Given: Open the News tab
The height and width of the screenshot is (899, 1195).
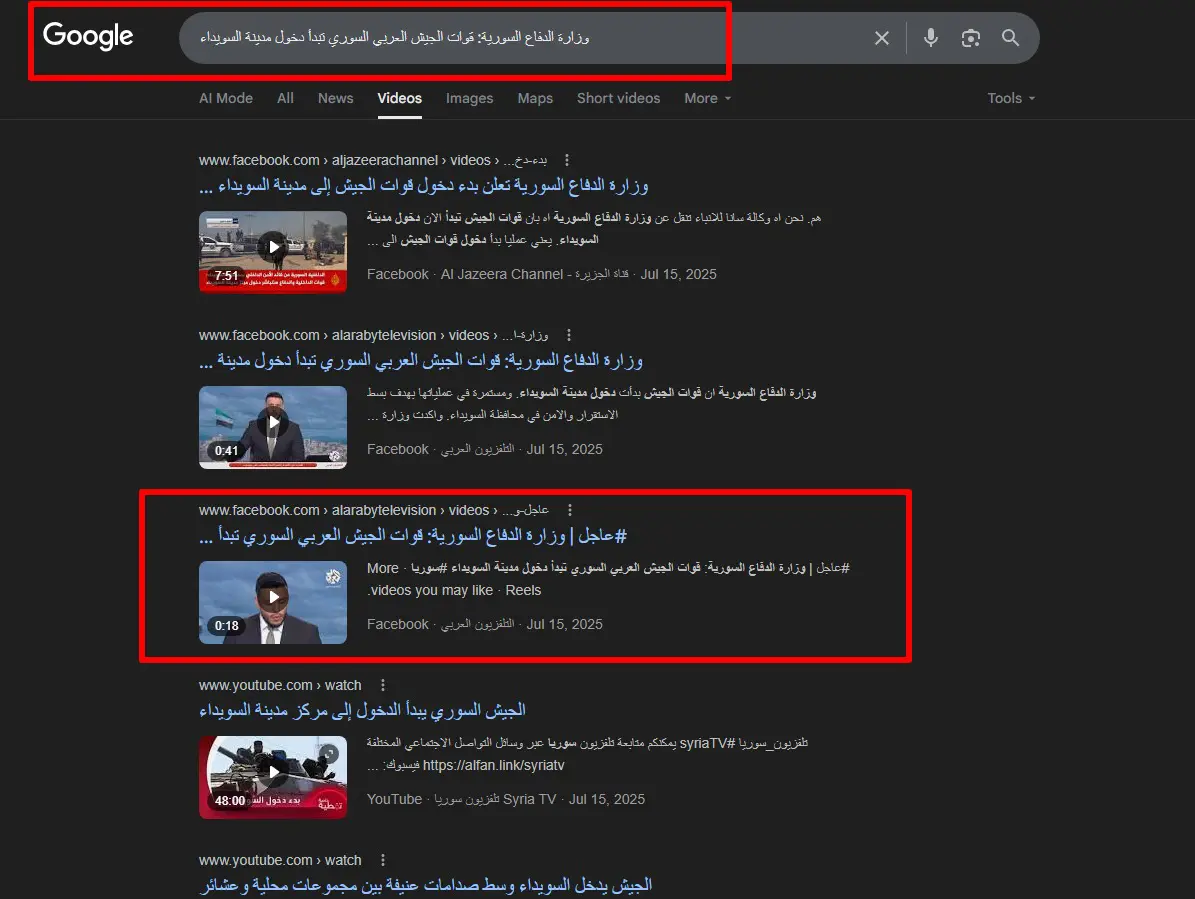Looking at the screenshot, I should coord(335,98).
